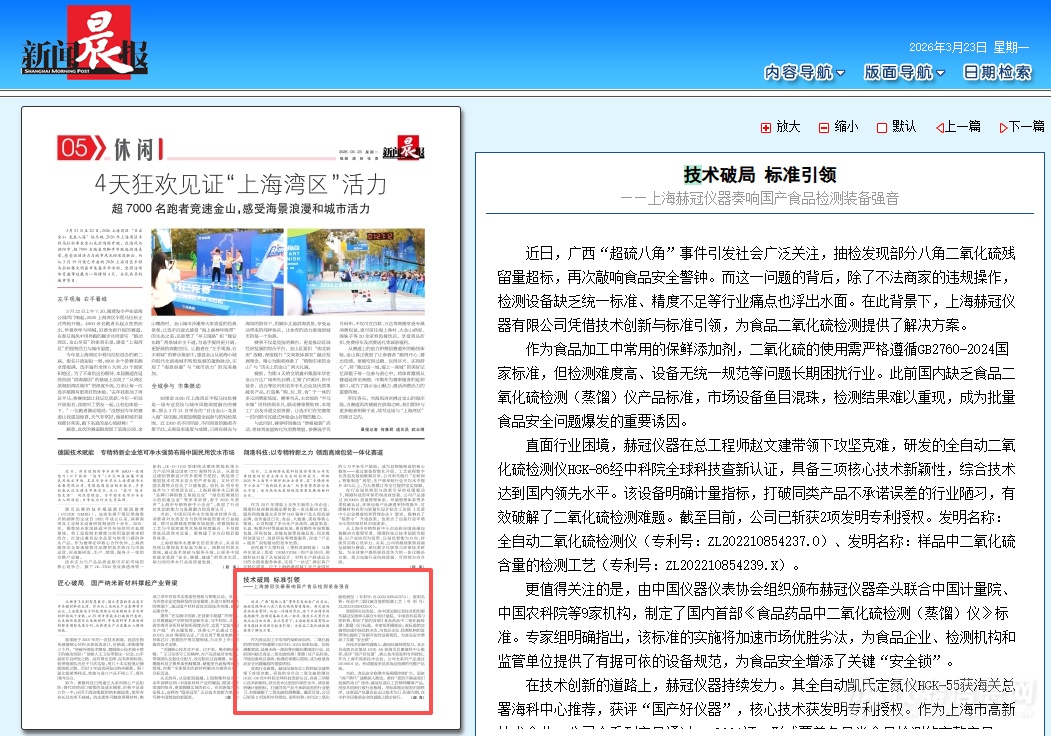
Task: Open the "4天狂欢见证上海湾区活力" headline article
Action: (x=240, y=185)
